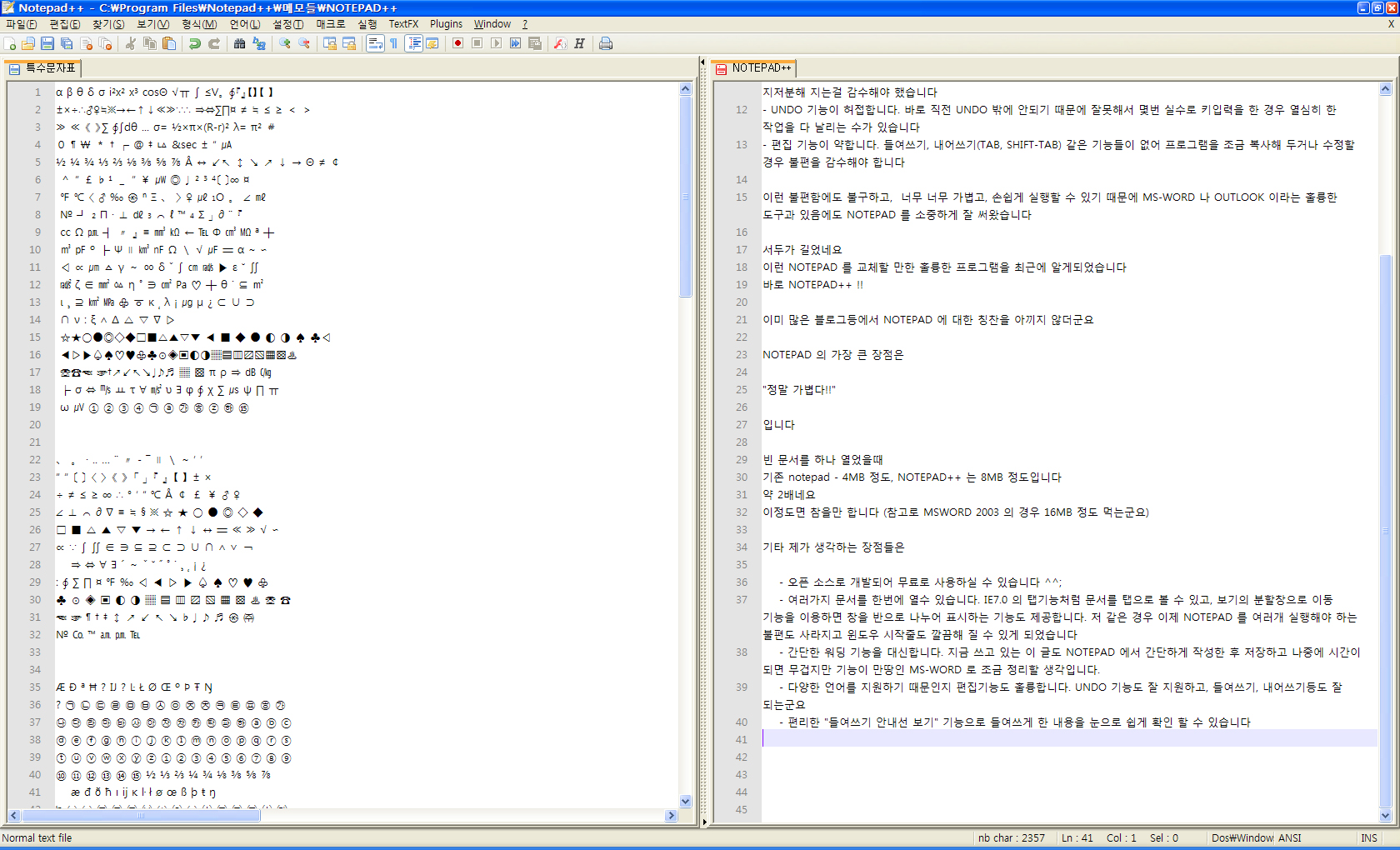Cut selection with the scissors icon

click(131, 43)
